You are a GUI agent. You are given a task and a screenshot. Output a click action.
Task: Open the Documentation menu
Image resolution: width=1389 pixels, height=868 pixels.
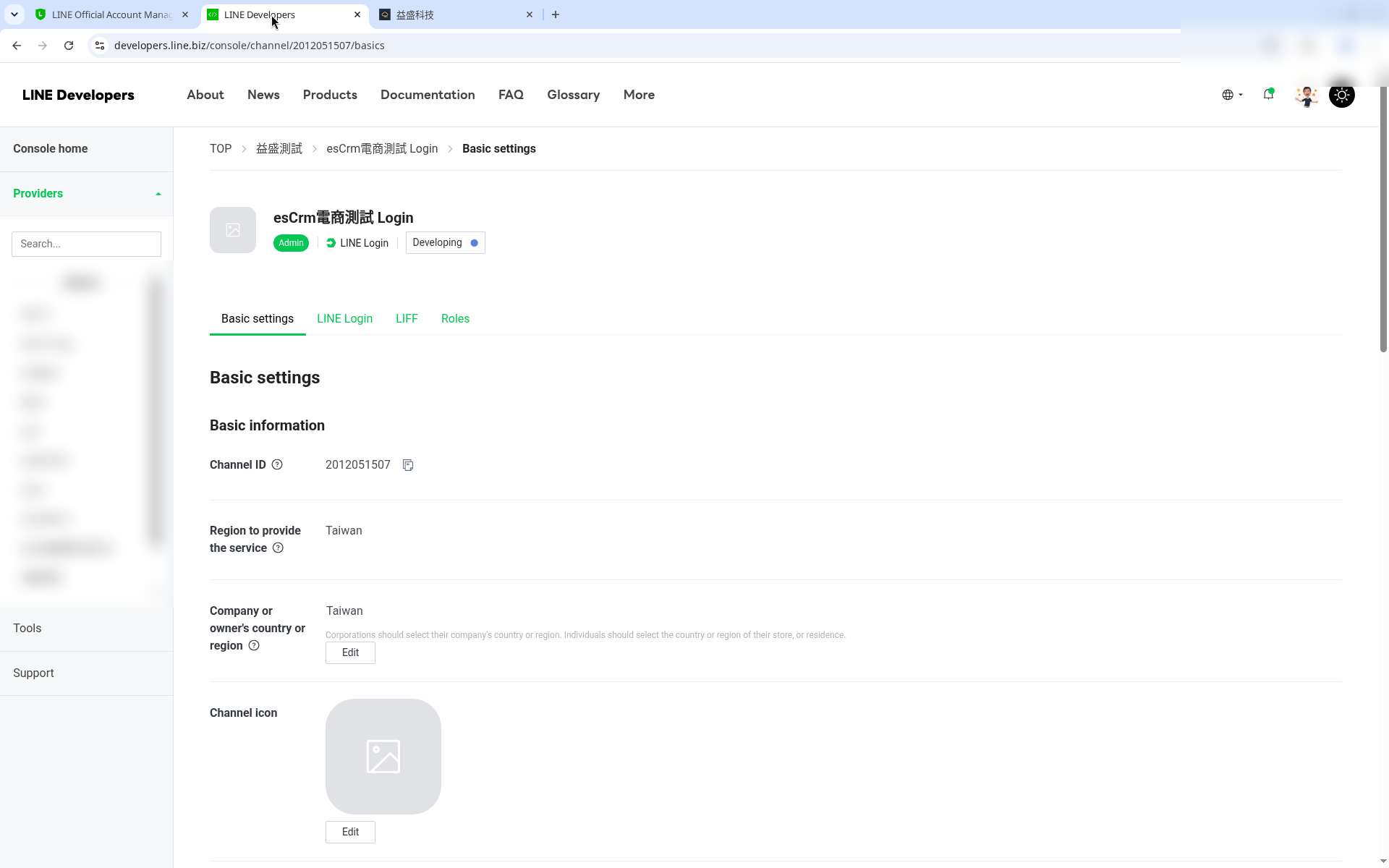tap(428, 95)
